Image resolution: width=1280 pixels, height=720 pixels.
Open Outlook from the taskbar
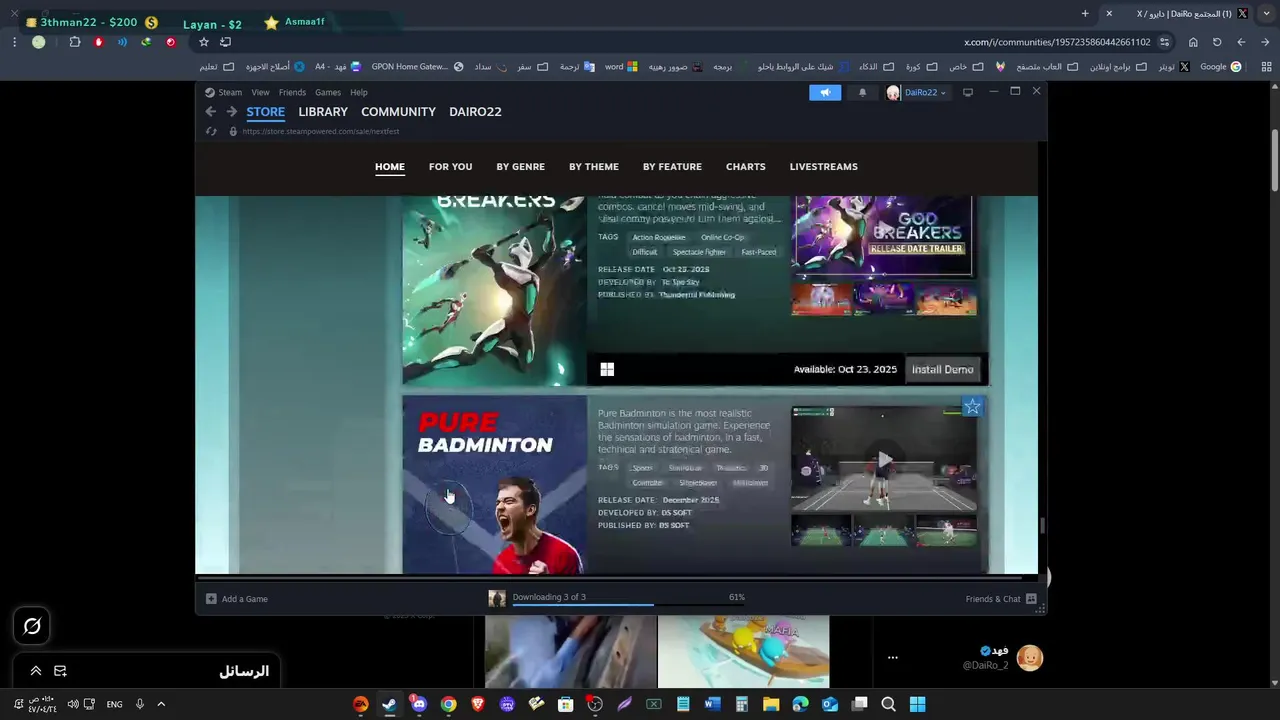(x=829, y=704)
